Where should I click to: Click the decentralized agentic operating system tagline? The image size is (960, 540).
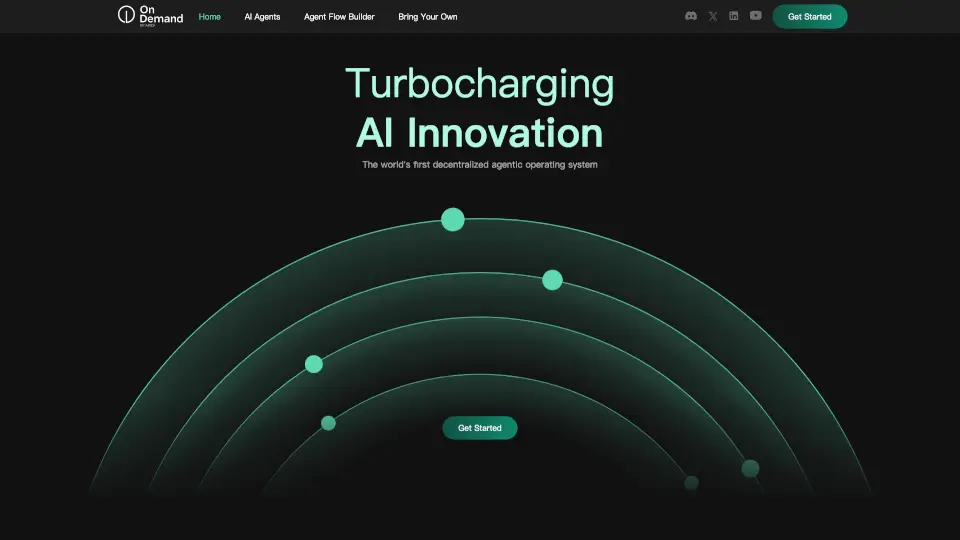[480, 164]
